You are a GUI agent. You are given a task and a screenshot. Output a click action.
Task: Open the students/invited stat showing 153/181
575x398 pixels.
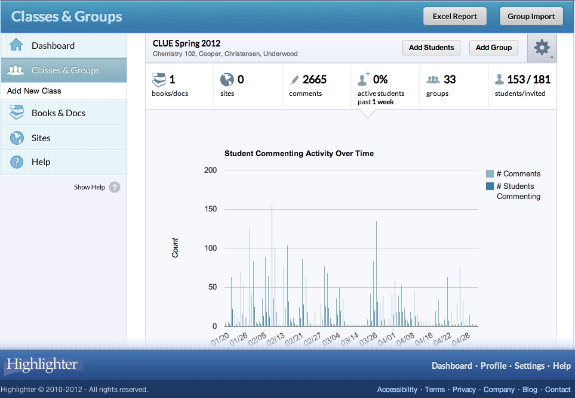tap(522, 87)
